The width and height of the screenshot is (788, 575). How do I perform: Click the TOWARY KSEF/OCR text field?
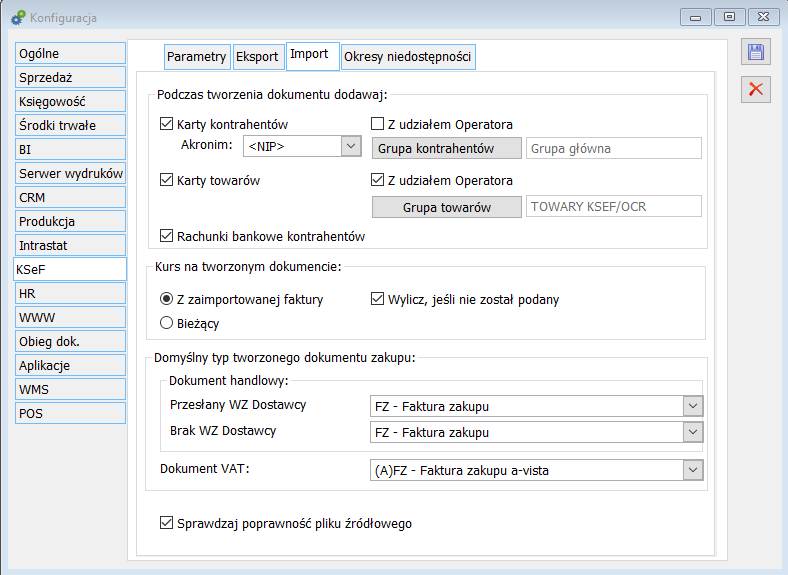pos(614,206)
